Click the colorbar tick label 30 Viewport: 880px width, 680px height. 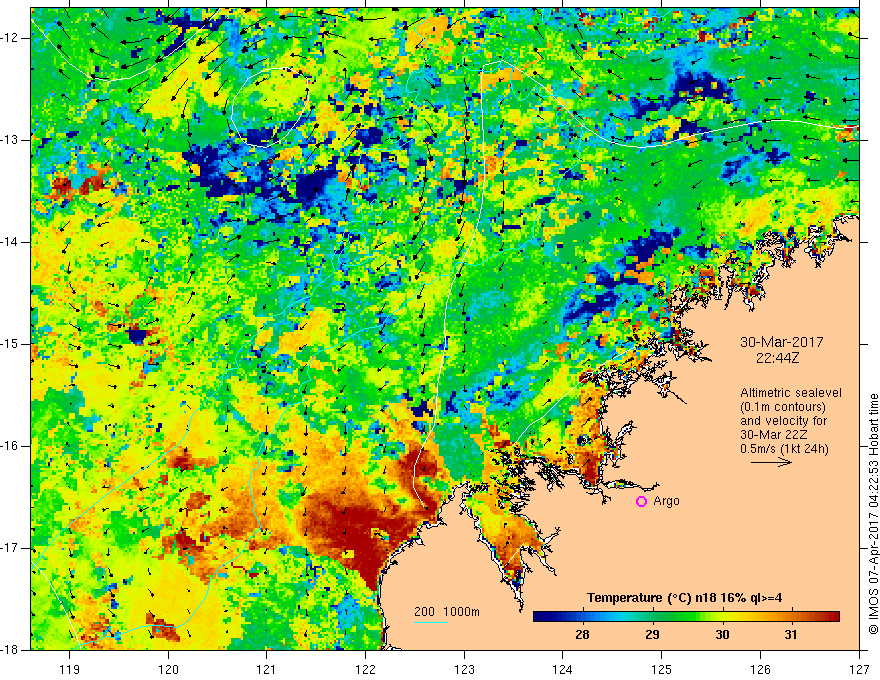722,635
